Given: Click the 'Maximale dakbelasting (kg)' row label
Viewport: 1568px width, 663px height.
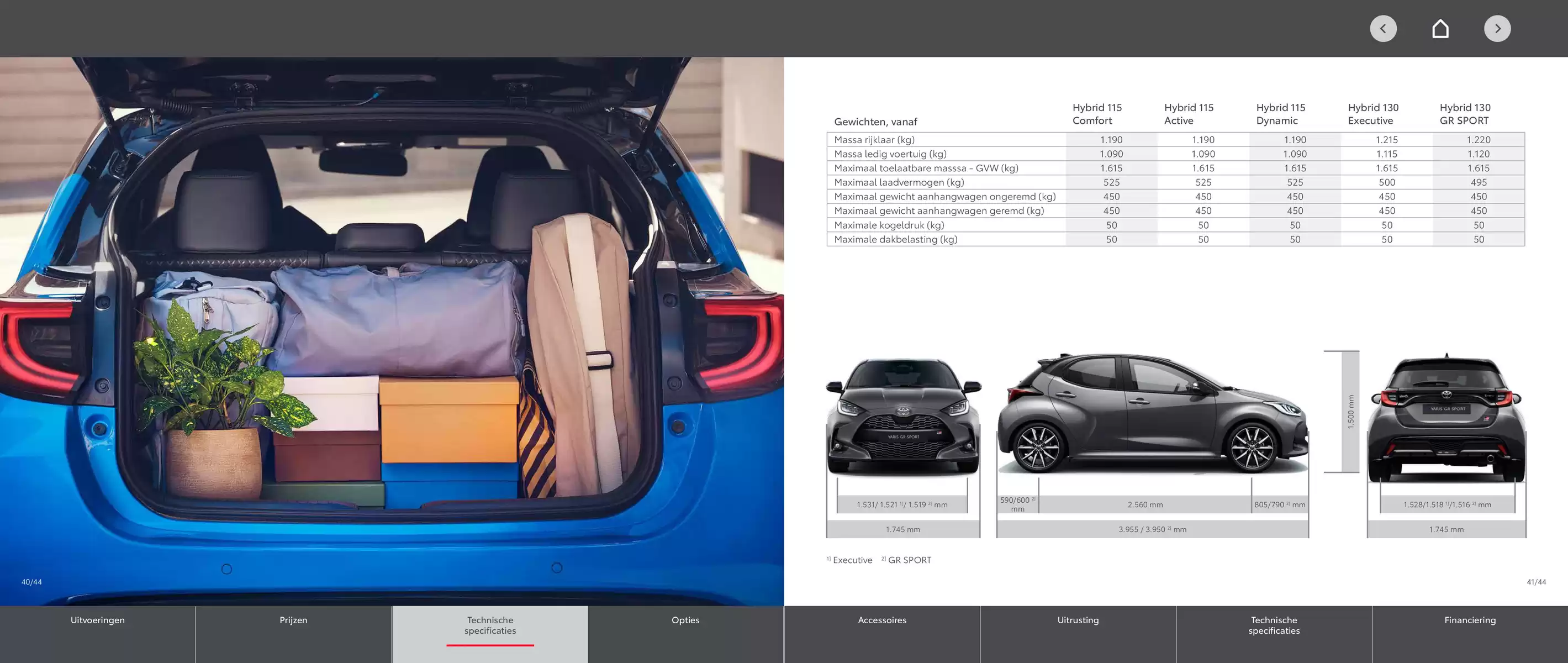Looking at the screenshot, I should pyautogui.click(x=895, y=239).
